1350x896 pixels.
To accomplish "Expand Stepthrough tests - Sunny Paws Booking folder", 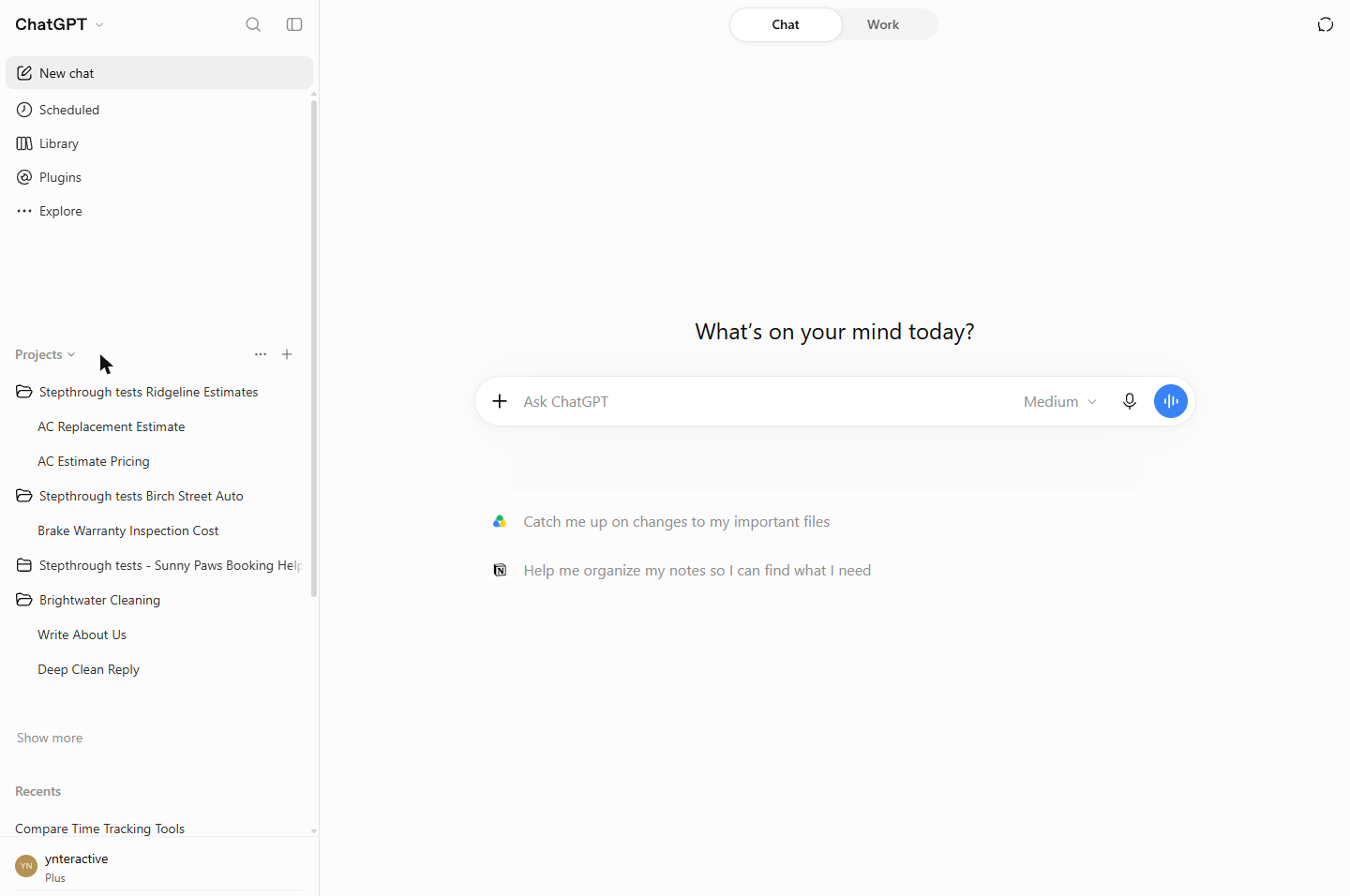I will [x=24, y=565].
